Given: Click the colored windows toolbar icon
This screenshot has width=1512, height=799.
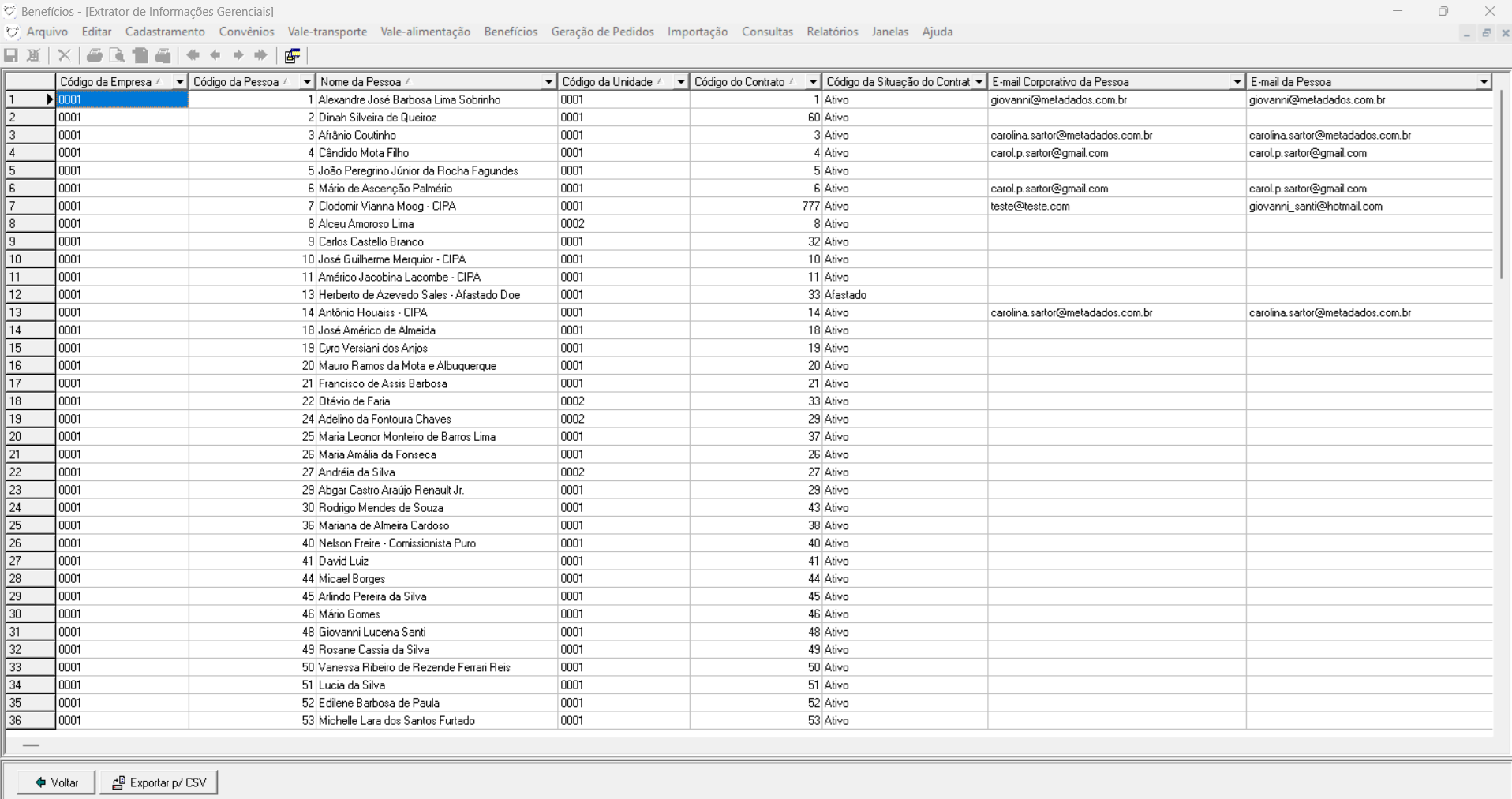Looking at the screenshot, I should 292,55.
